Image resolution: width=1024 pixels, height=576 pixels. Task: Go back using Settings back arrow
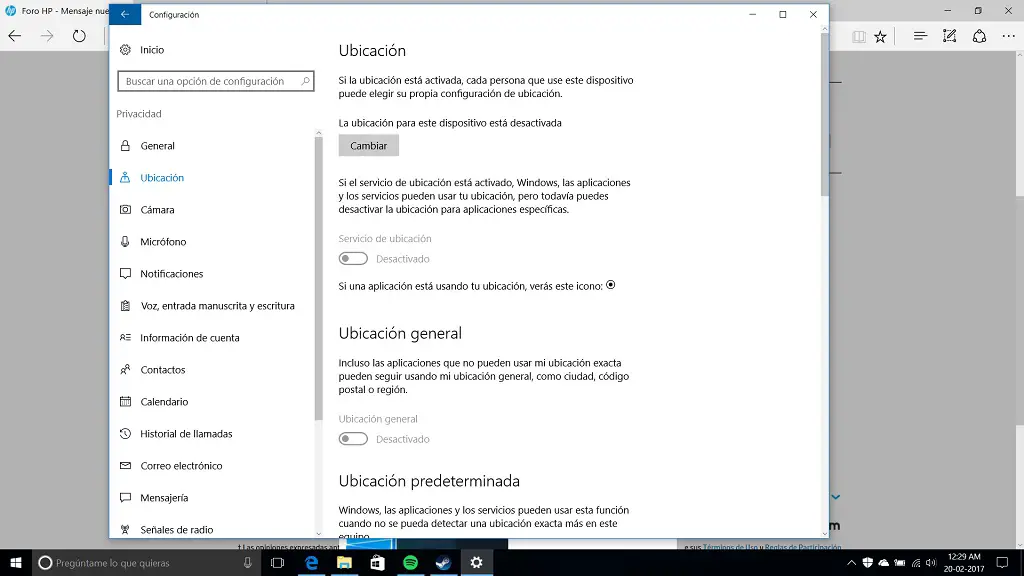click(x=125, y=14)
